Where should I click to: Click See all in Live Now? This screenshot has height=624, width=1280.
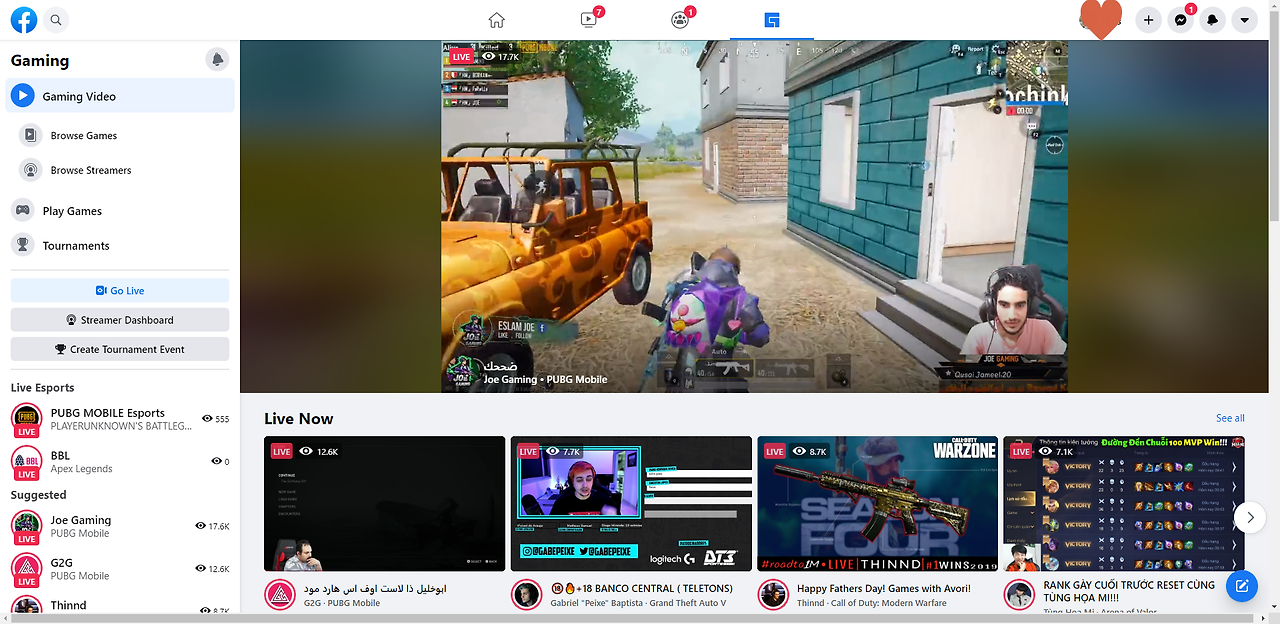[x=1230, y=418]
